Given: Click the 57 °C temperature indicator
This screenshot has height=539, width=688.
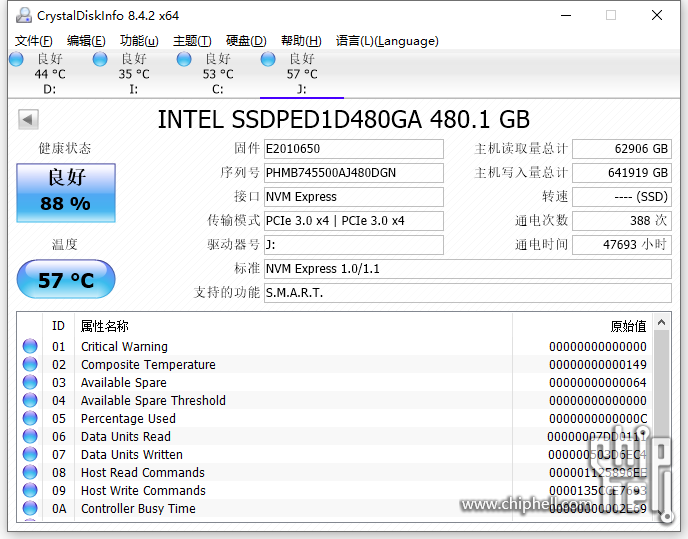Looking at the screenshot, I should [x=66, y=279].
